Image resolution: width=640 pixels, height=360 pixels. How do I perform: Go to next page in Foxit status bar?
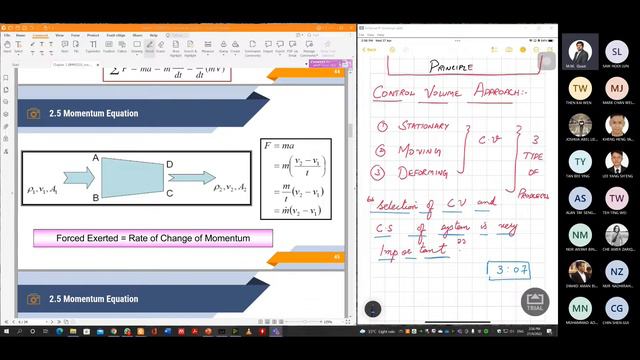(52, 322)
